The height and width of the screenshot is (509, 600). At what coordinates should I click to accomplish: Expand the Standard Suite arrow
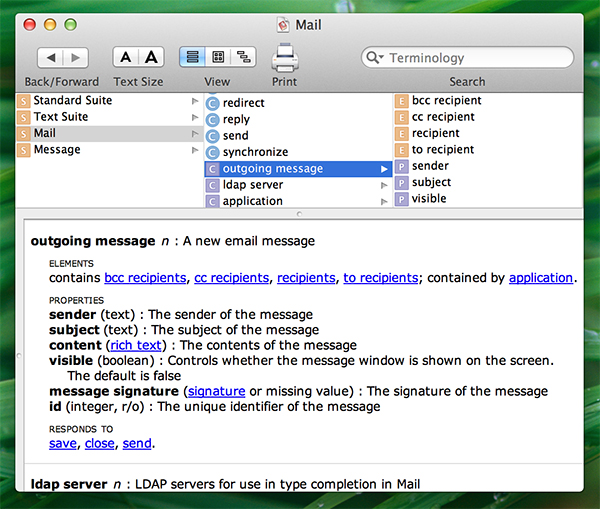(x=195, y=101)
